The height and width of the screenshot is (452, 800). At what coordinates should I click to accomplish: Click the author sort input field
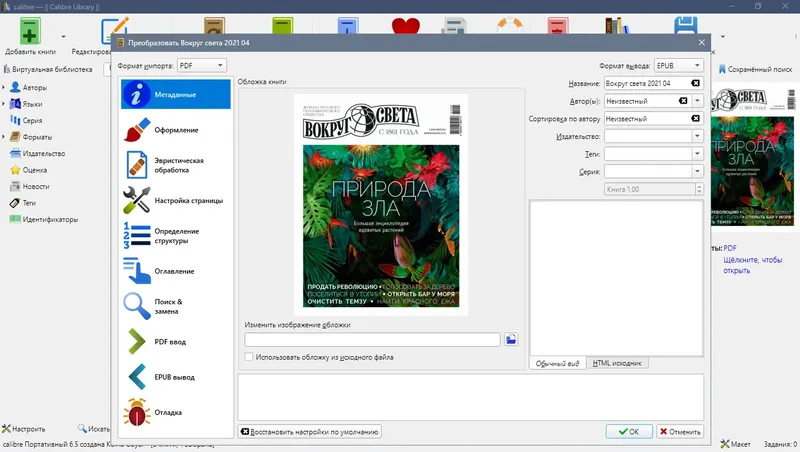(647, 118)
